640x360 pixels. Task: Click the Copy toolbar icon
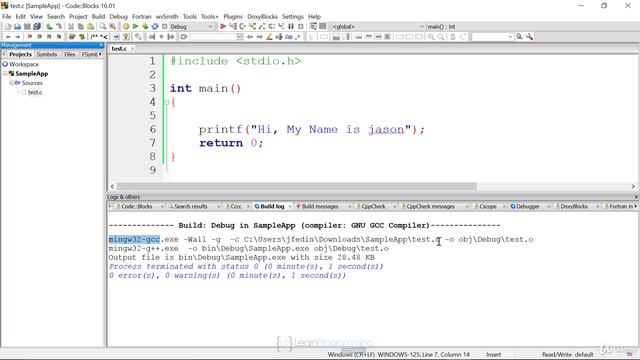(81, 27)
